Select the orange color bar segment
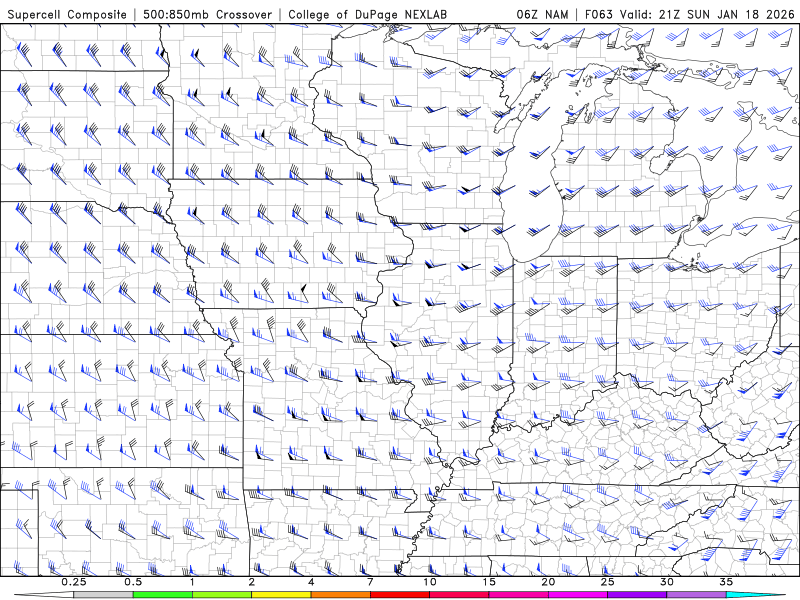Screen dimensions: 800x600 (341, 595)
